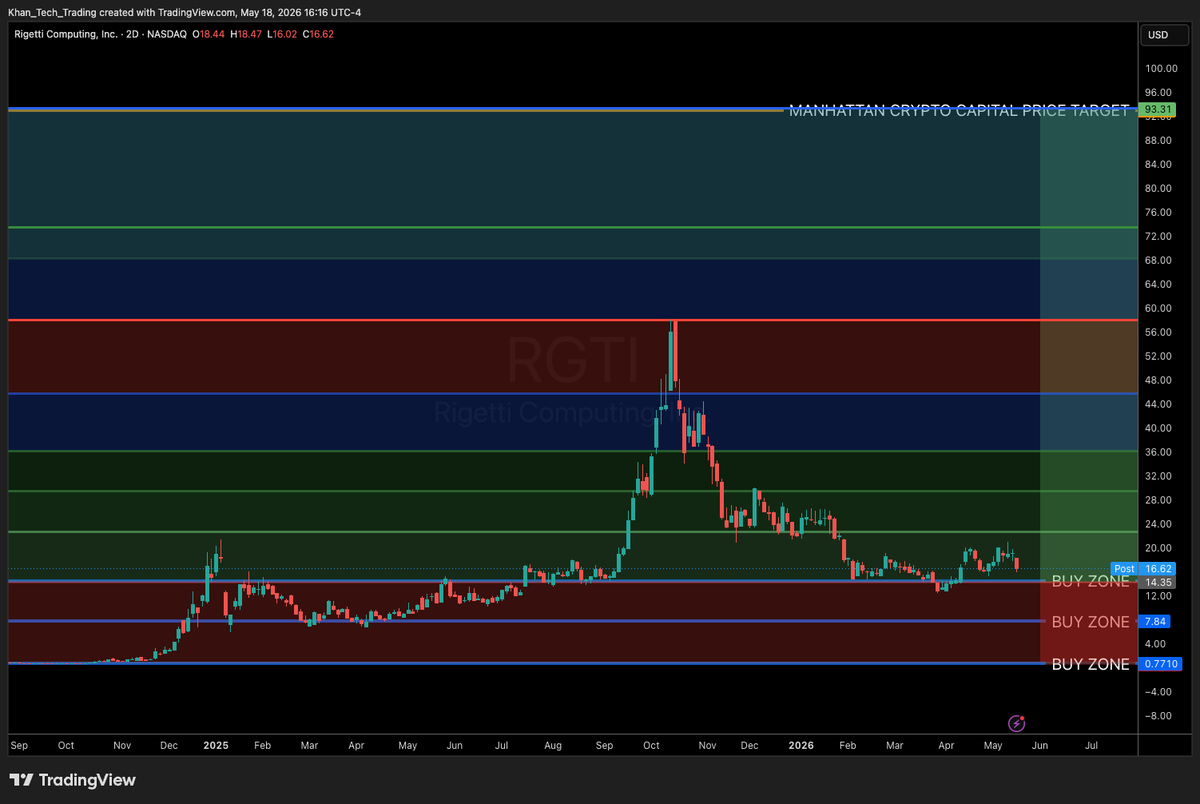Click the green 93.31 price tag
The width and height of the screenshot is (1200, 804).
tap(1158, 109)
